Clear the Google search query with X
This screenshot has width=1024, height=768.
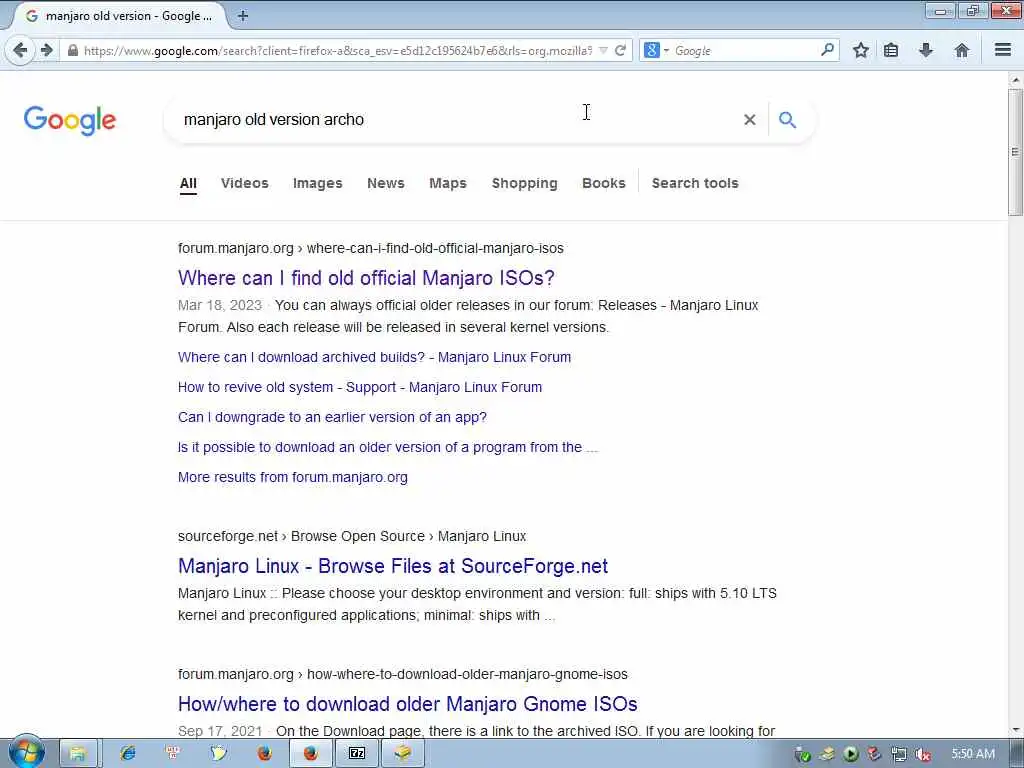click(750, 120)
